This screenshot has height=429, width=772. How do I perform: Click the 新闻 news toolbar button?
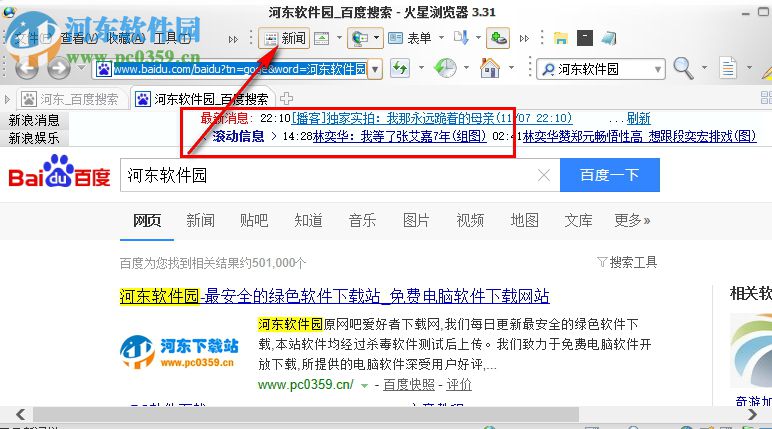pos(284,38)
